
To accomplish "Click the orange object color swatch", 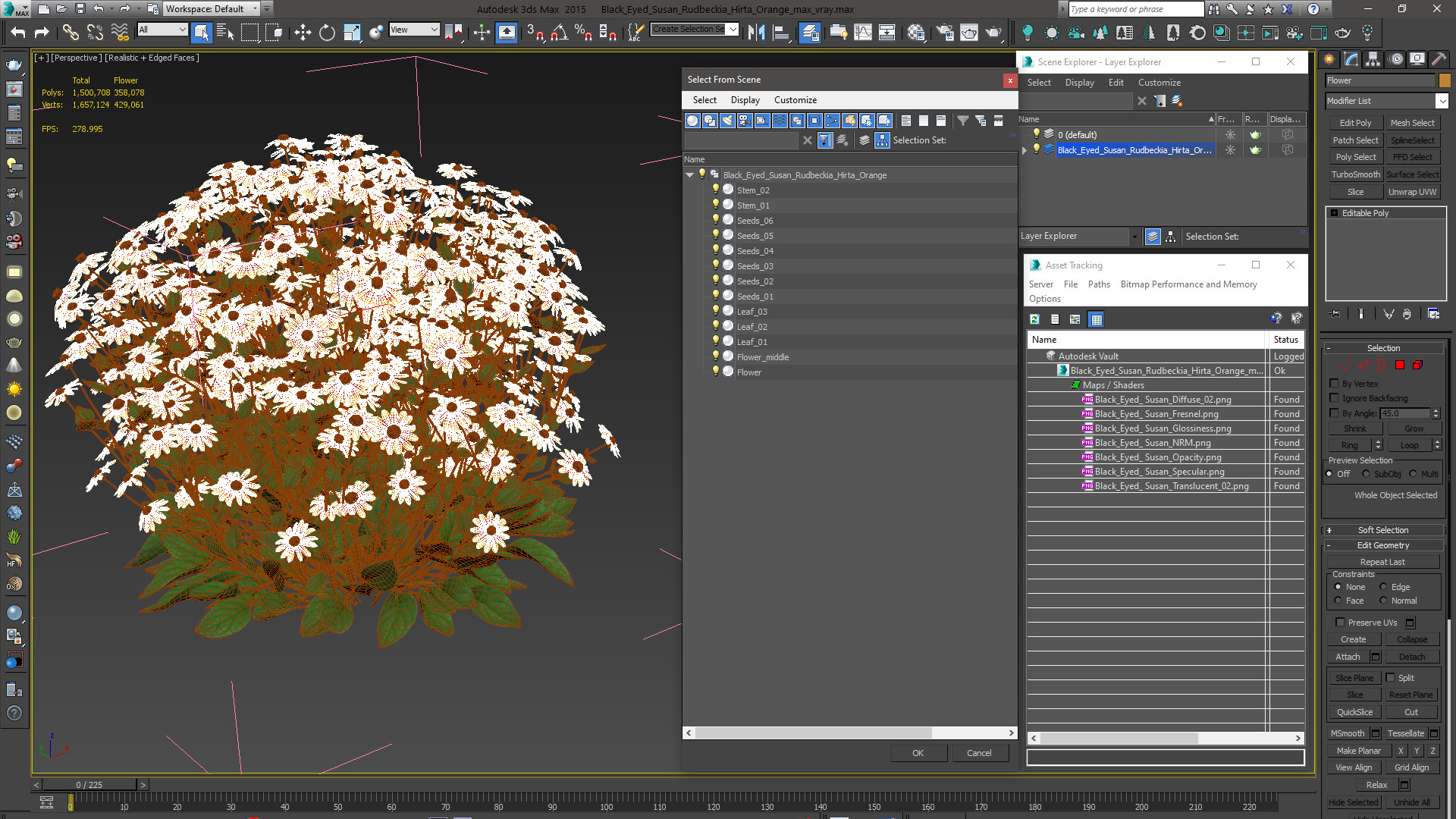I will [x=1445, y=80].
